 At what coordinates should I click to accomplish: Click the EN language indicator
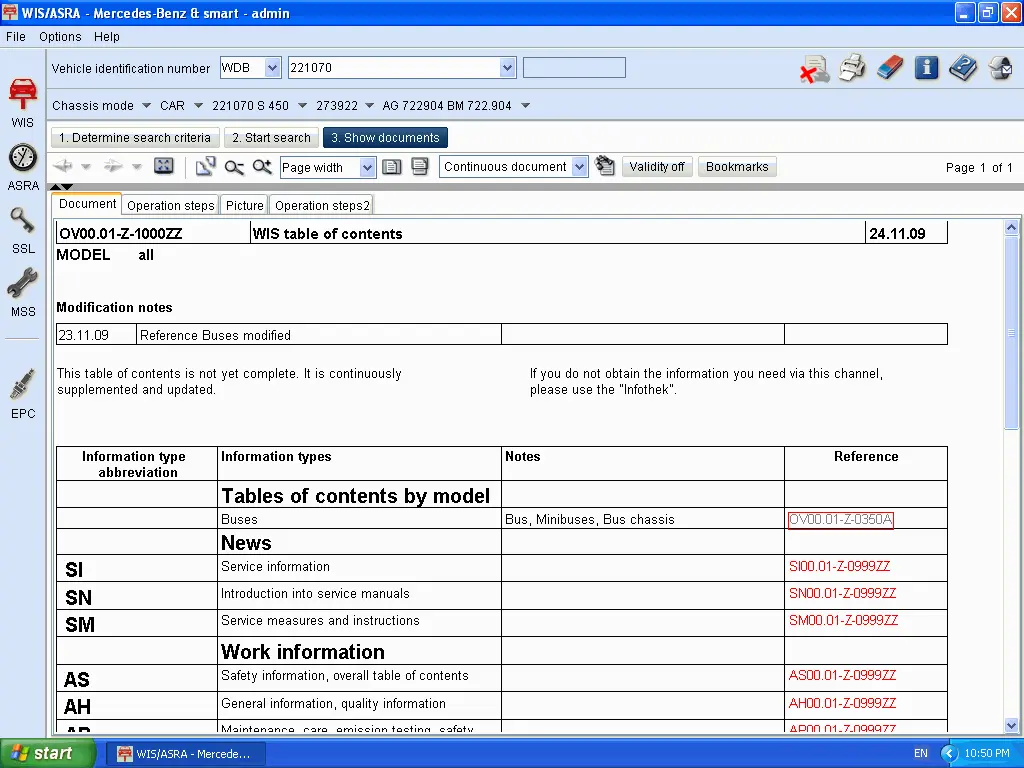click(x=920, y=754)
